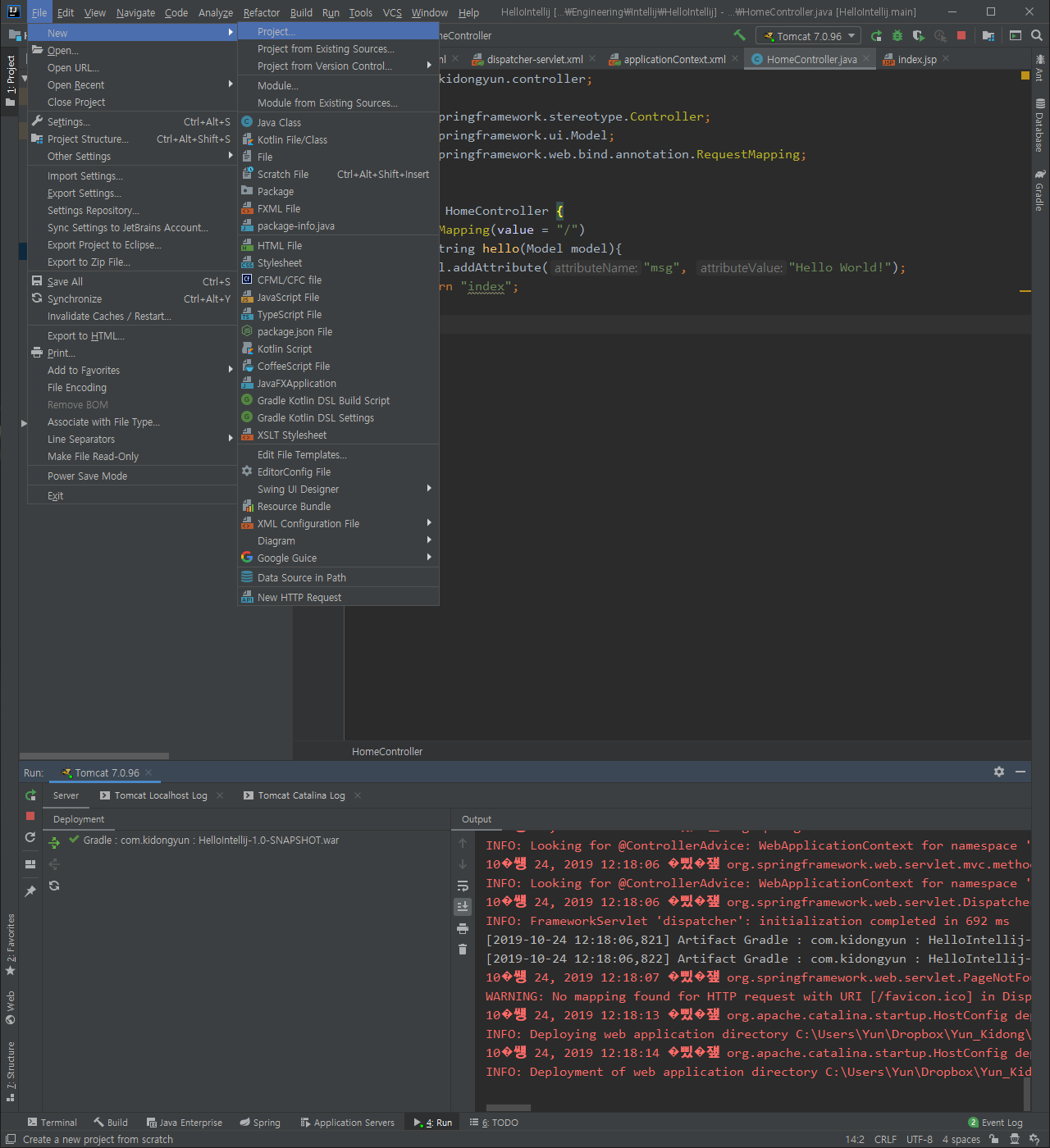Screen dimensions: 1050x1148
Task: Expand the Line Separators submenu
Action: [131, 439]
